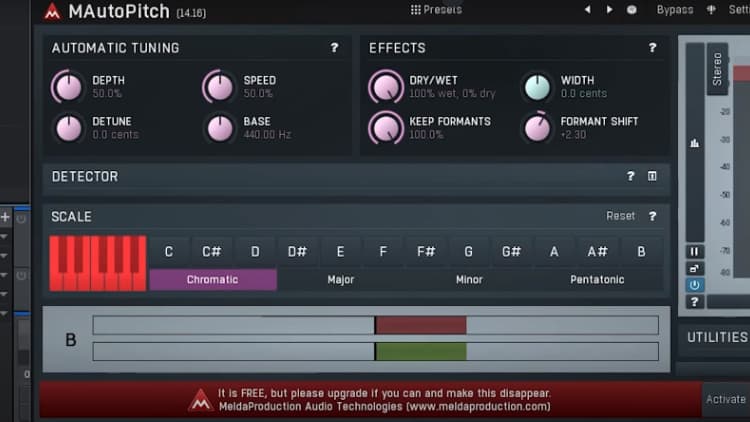
Task: Click the meter histogram icon
Action: coord(695,143)
